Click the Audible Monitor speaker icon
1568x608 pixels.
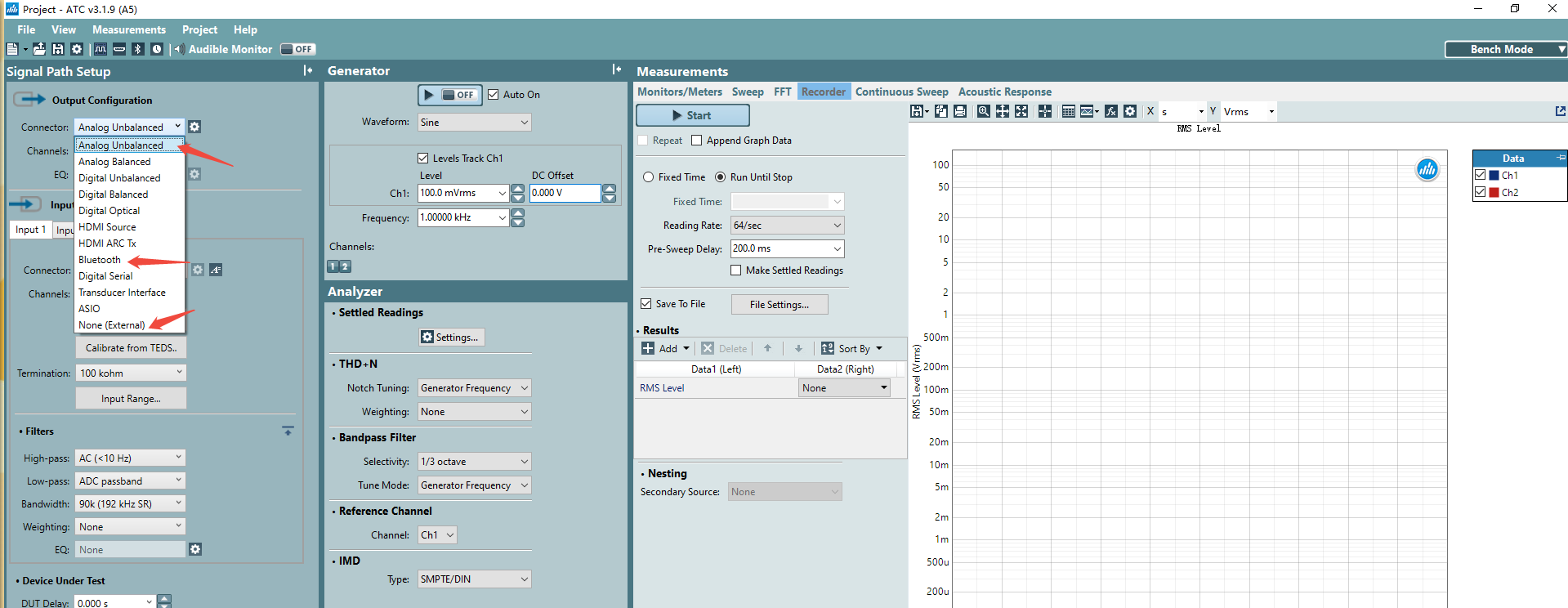click(179, 49)
